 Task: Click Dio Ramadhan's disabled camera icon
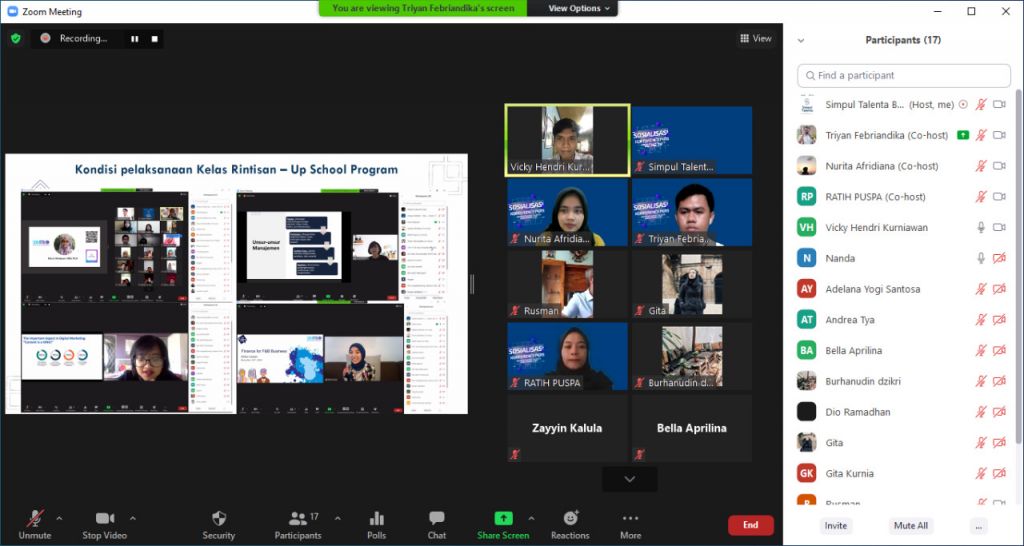click(x=999, y=412)
